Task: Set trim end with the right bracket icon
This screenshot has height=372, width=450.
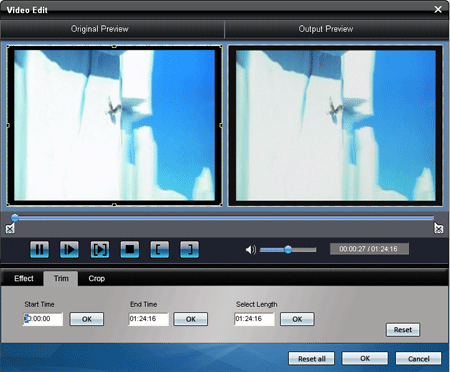Action: pyautogui.click(x=189, y=249)
